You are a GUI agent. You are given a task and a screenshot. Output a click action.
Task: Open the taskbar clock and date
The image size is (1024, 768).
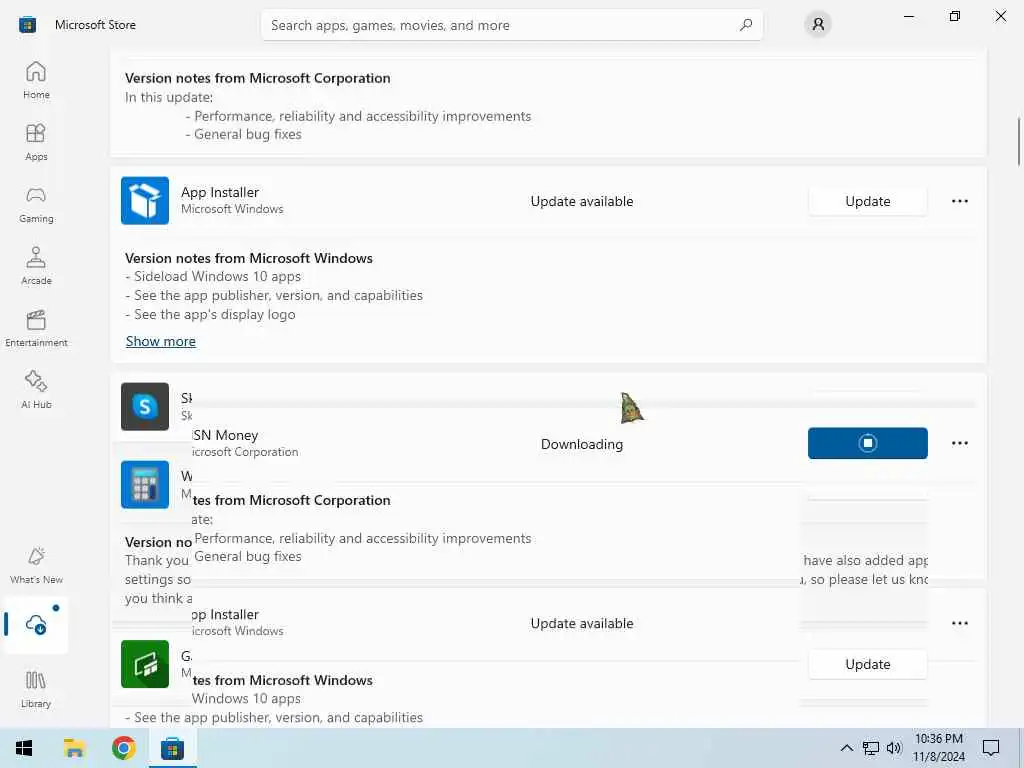938,748
